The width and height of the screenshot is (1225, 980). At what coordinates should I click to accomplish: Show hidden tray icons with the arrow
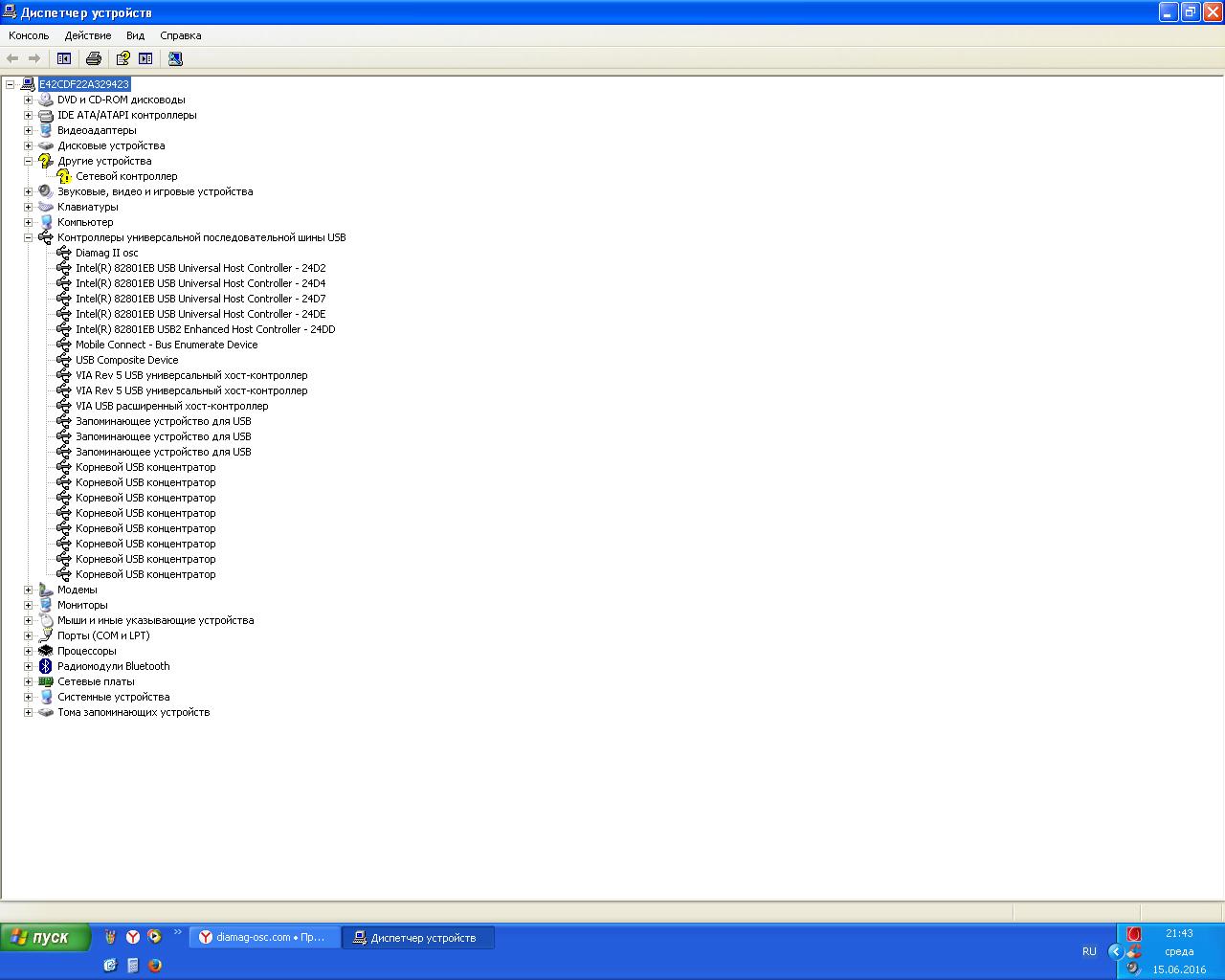point(1115,951)
